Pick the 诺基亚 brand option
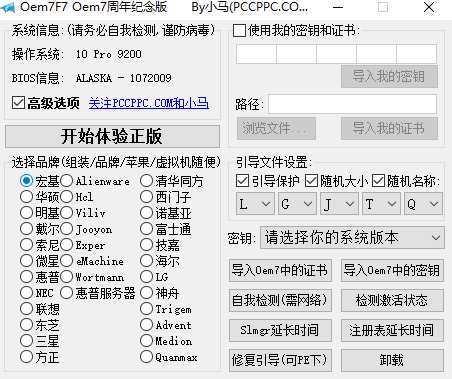 (146, 213)
